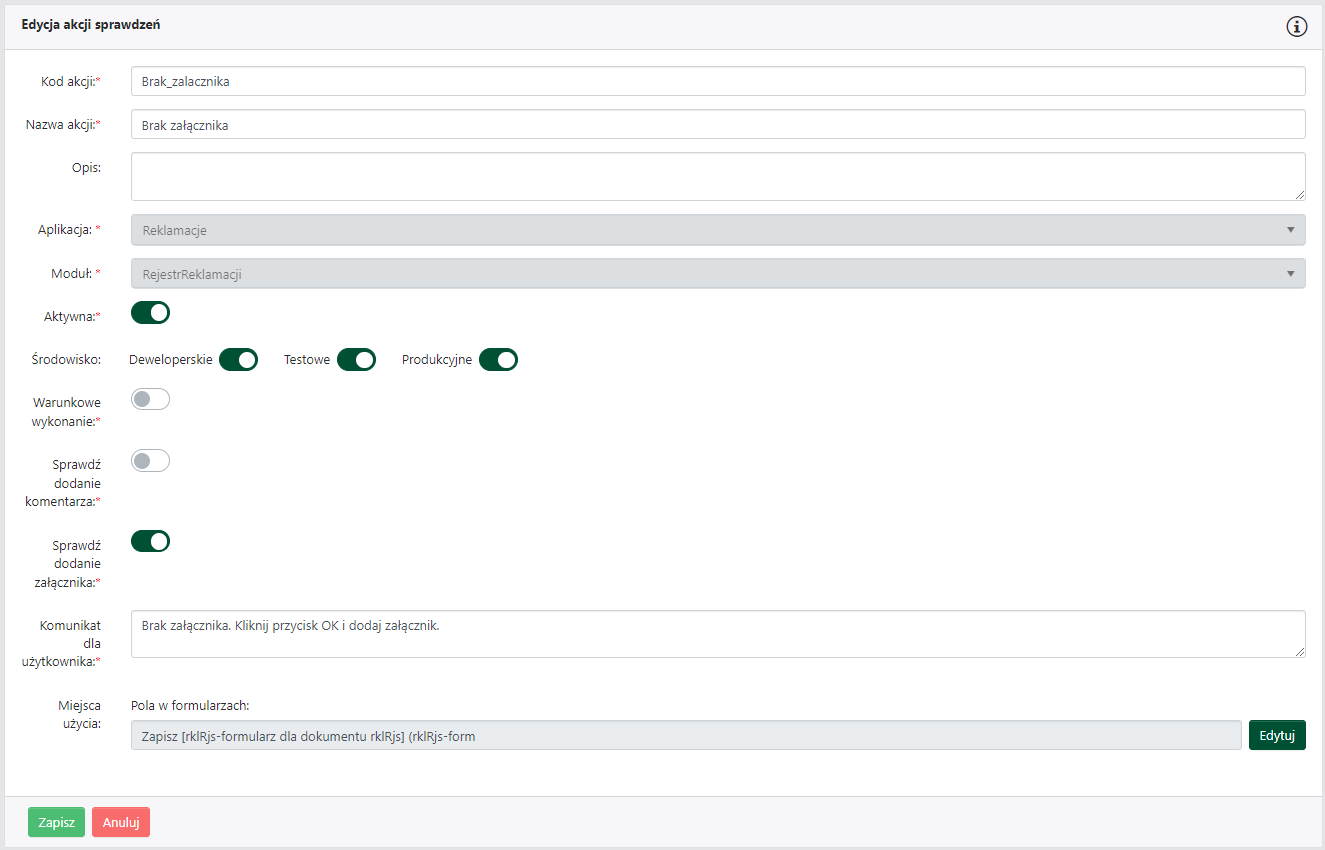1325x850 pixels.
Task: Click the Zapisz button
Action: tap(56, 822)
